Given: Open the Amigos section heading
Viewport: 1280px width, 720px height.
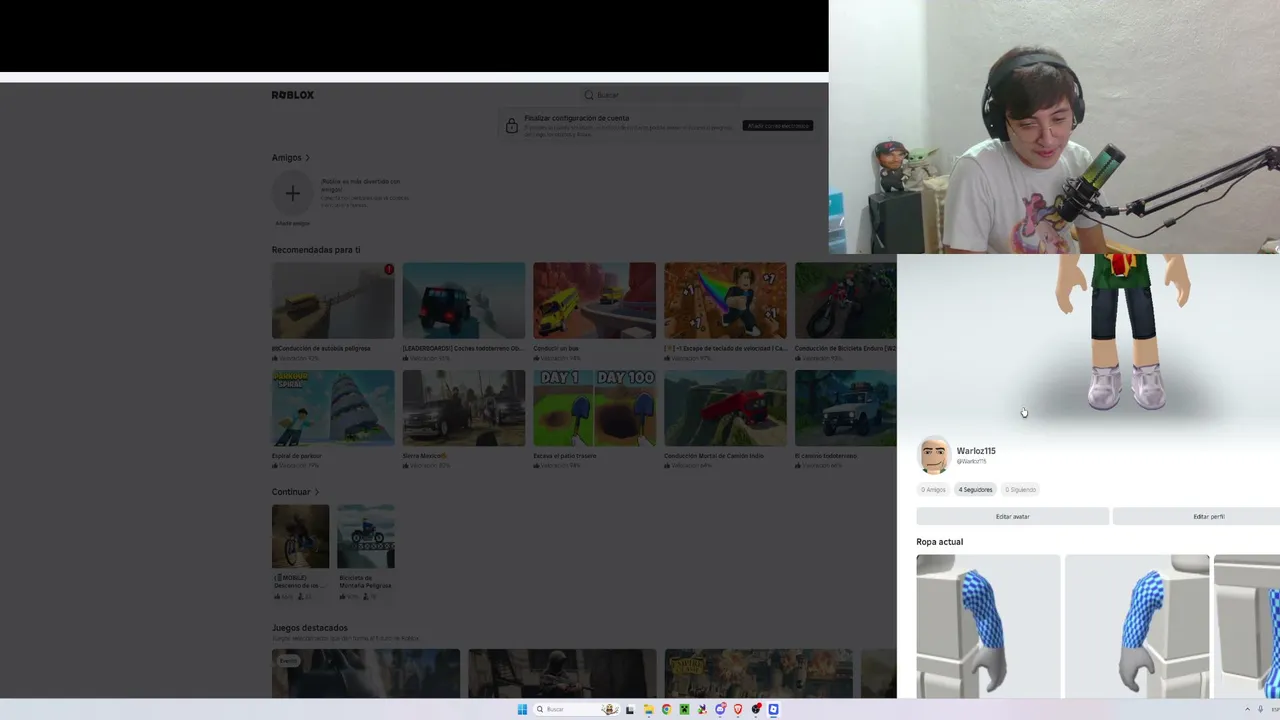Looking at the screenshot, I should [x=286, y=158].
